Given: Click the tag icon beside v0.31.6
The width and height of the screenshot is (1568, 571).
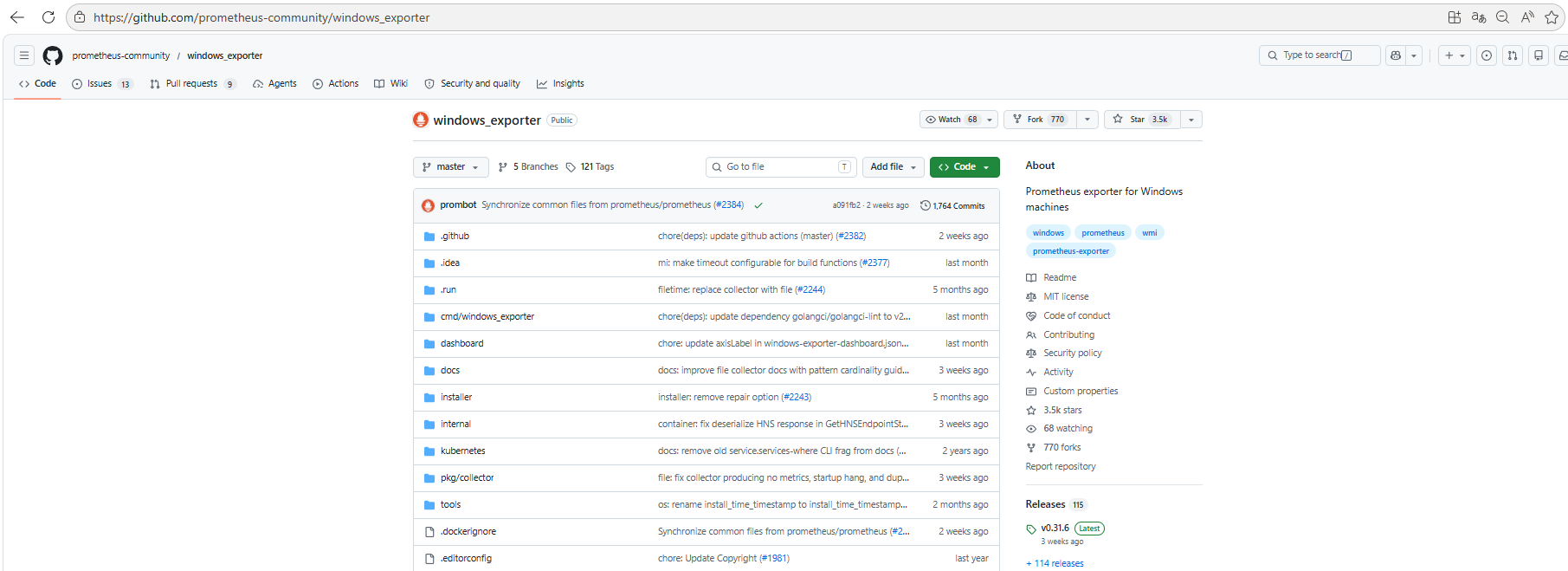Looking at the screenshot, I should [1031, 529].
